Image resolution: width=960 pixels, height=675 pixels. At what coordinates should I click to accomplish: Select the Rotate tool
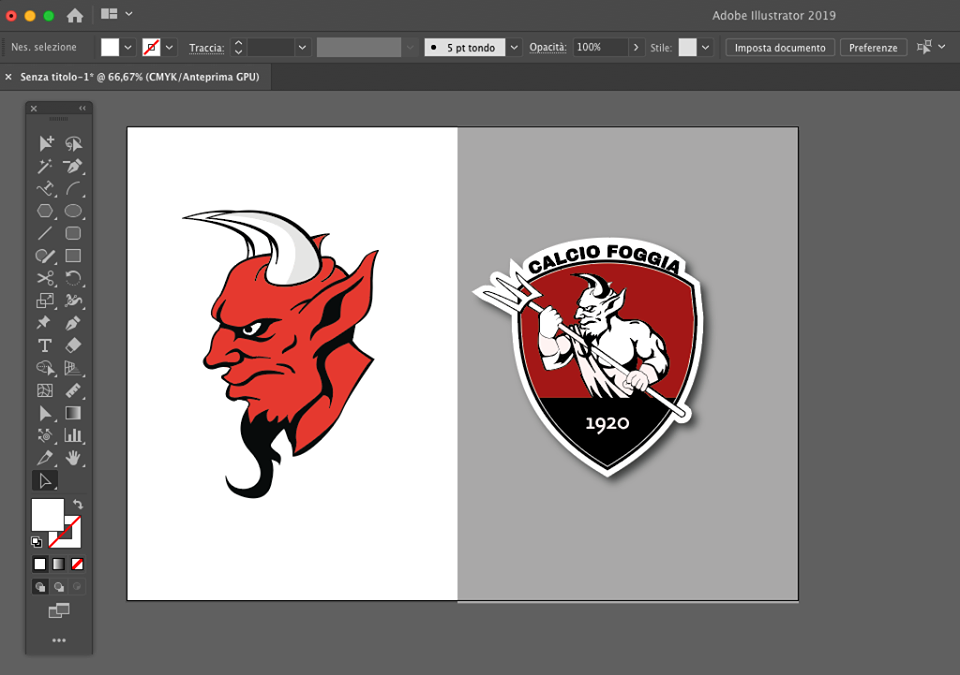tap(73, 279)
